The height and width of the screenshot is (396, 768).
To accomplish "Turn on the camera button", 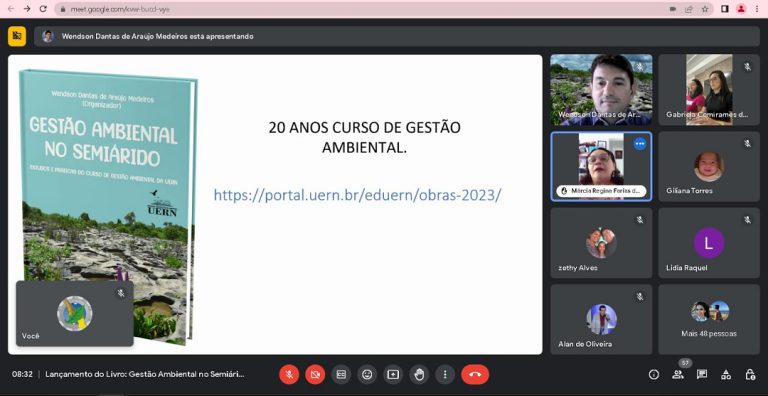I will [315, 374].
